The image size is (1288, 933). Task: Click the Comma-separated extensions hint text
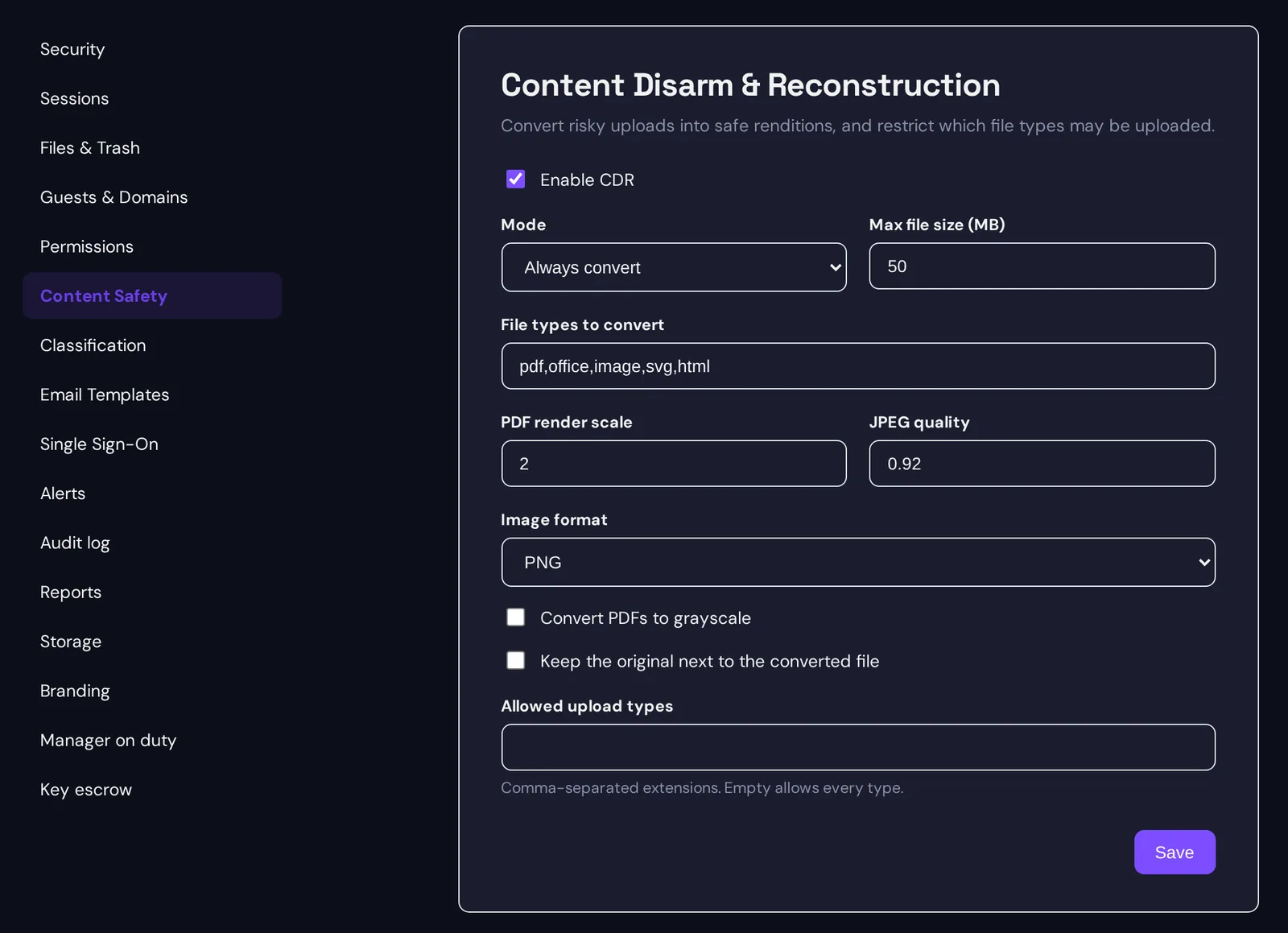pos(702,787)
